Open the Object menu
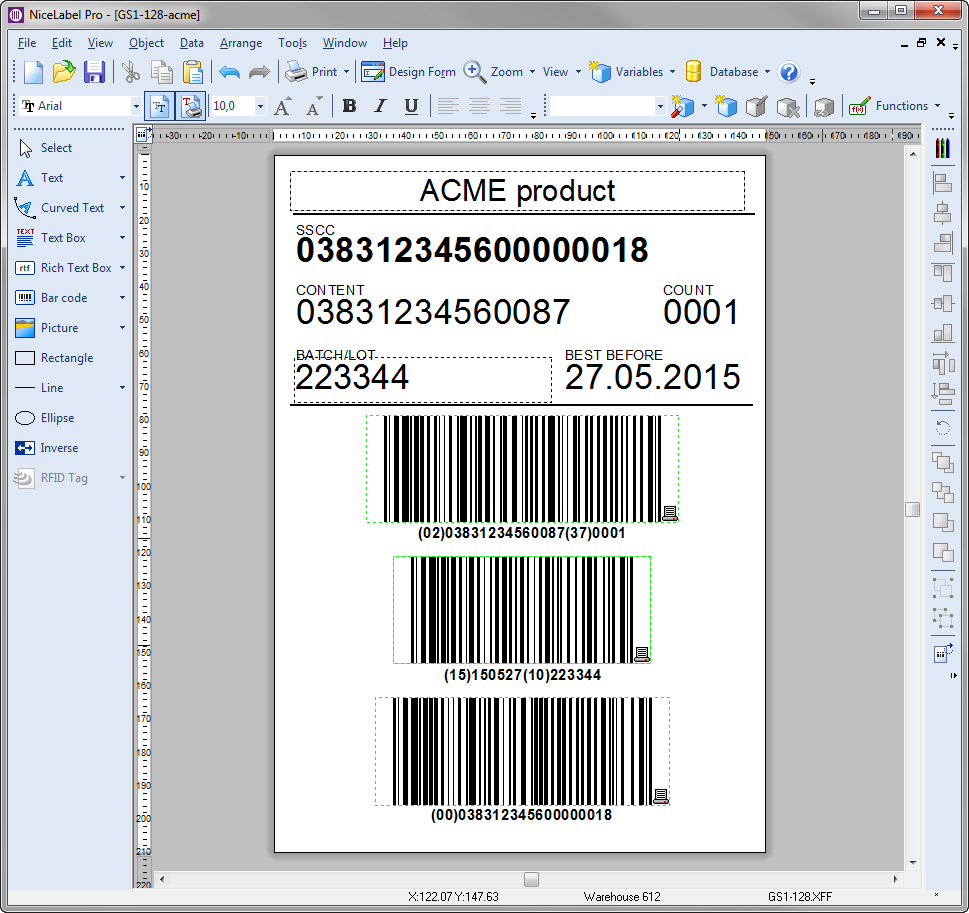This screenshot has width=969, height=913. point(146,43)
